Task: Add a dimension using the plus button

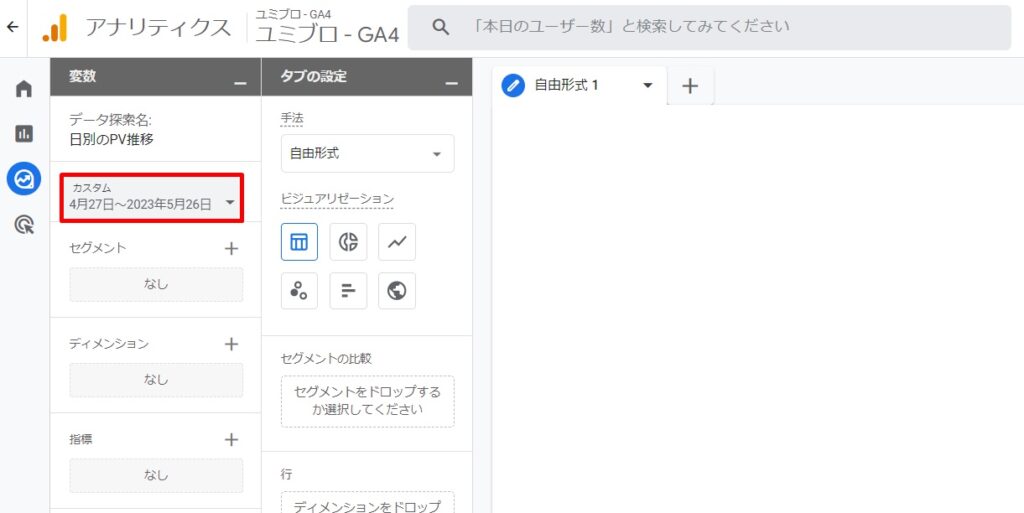Action: click(231, 344)
